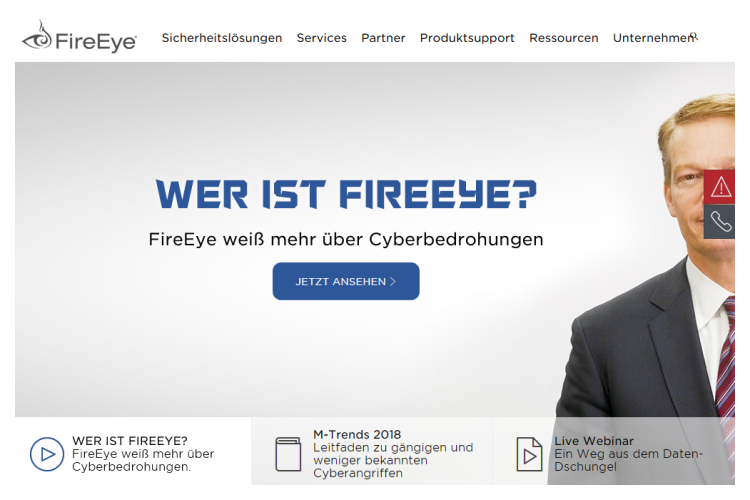This screenshot has height=500, width=750.
Task: Click the red warning triangle icon
Action: pos(720,187)
